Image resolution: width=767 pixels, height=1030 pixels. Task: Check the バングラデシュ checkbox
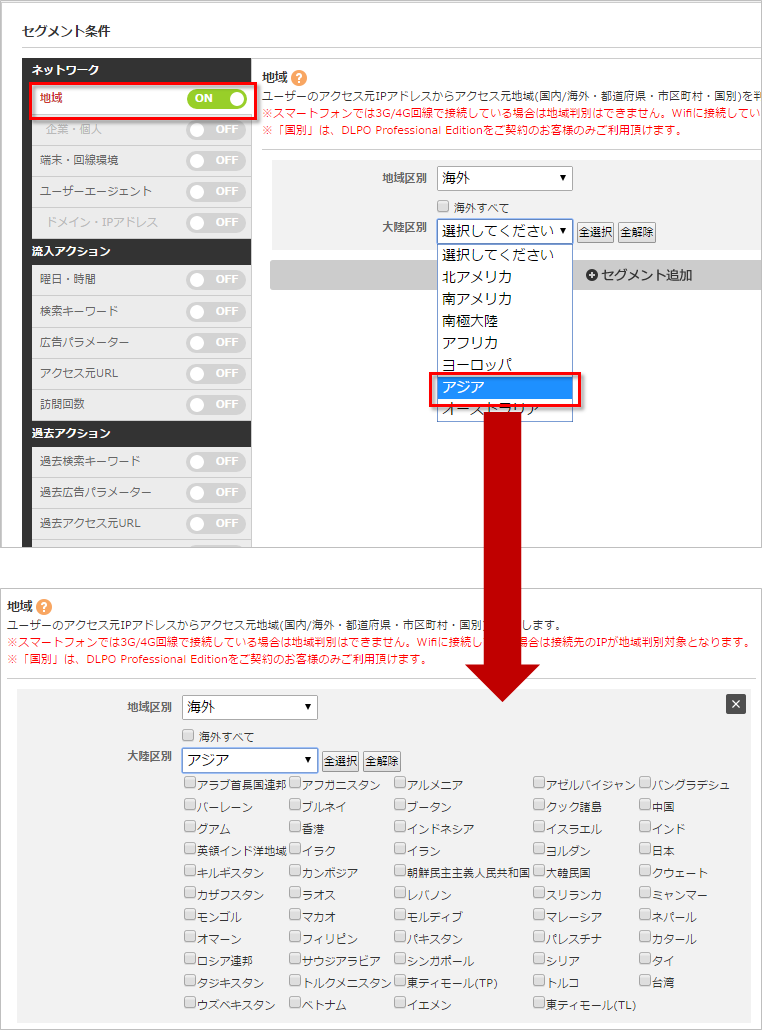pyautogui.click(x=645, y=782)
